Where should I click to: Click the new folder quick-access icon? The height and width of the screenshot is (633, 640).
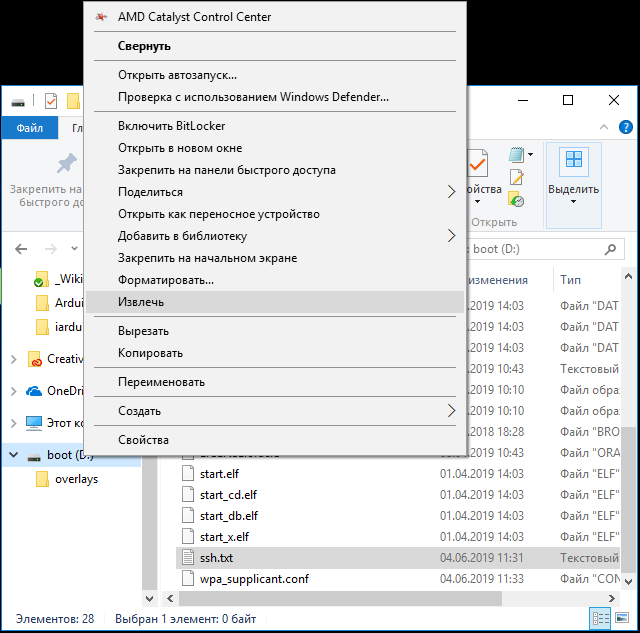(x=73, y=101)
